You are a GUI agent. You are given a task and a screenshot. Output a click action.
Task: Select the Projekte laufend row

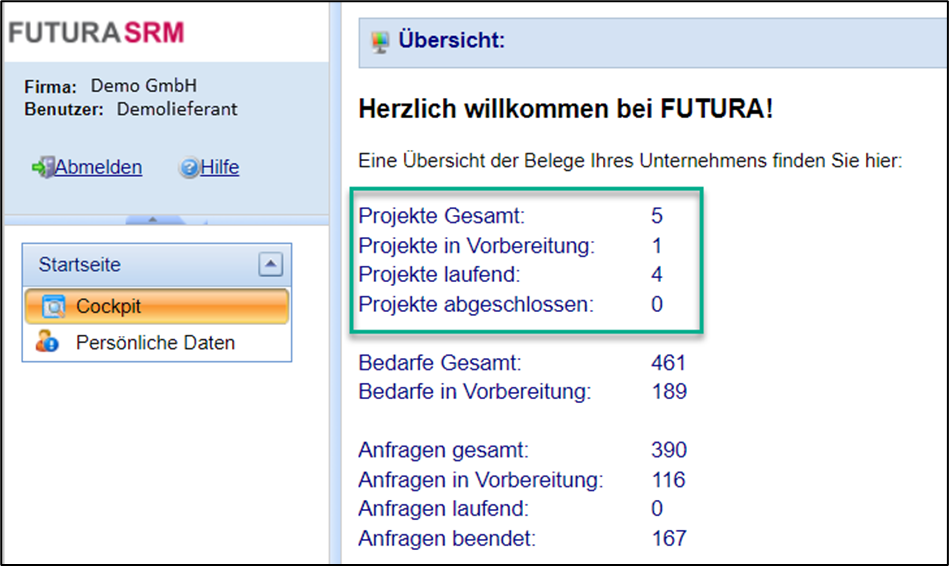pyautogui.click(x=439, y=275)
